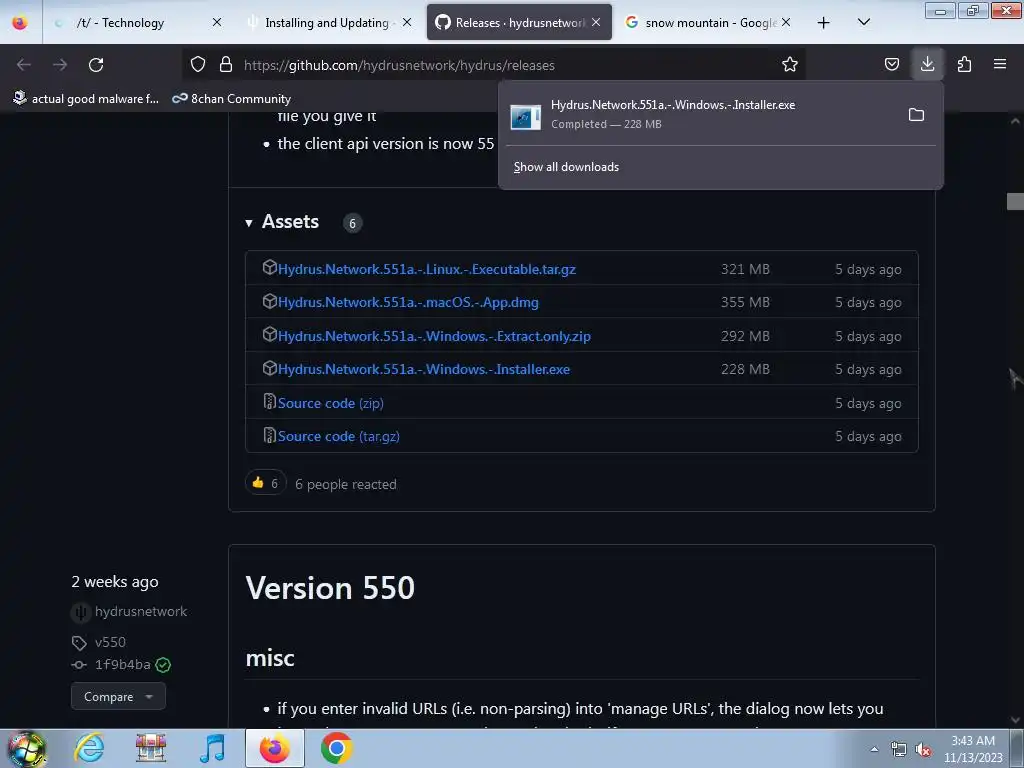Click the page vertical scrollbar thumb
Screen dimensions: 1024x768
[x=1015, y=201]
